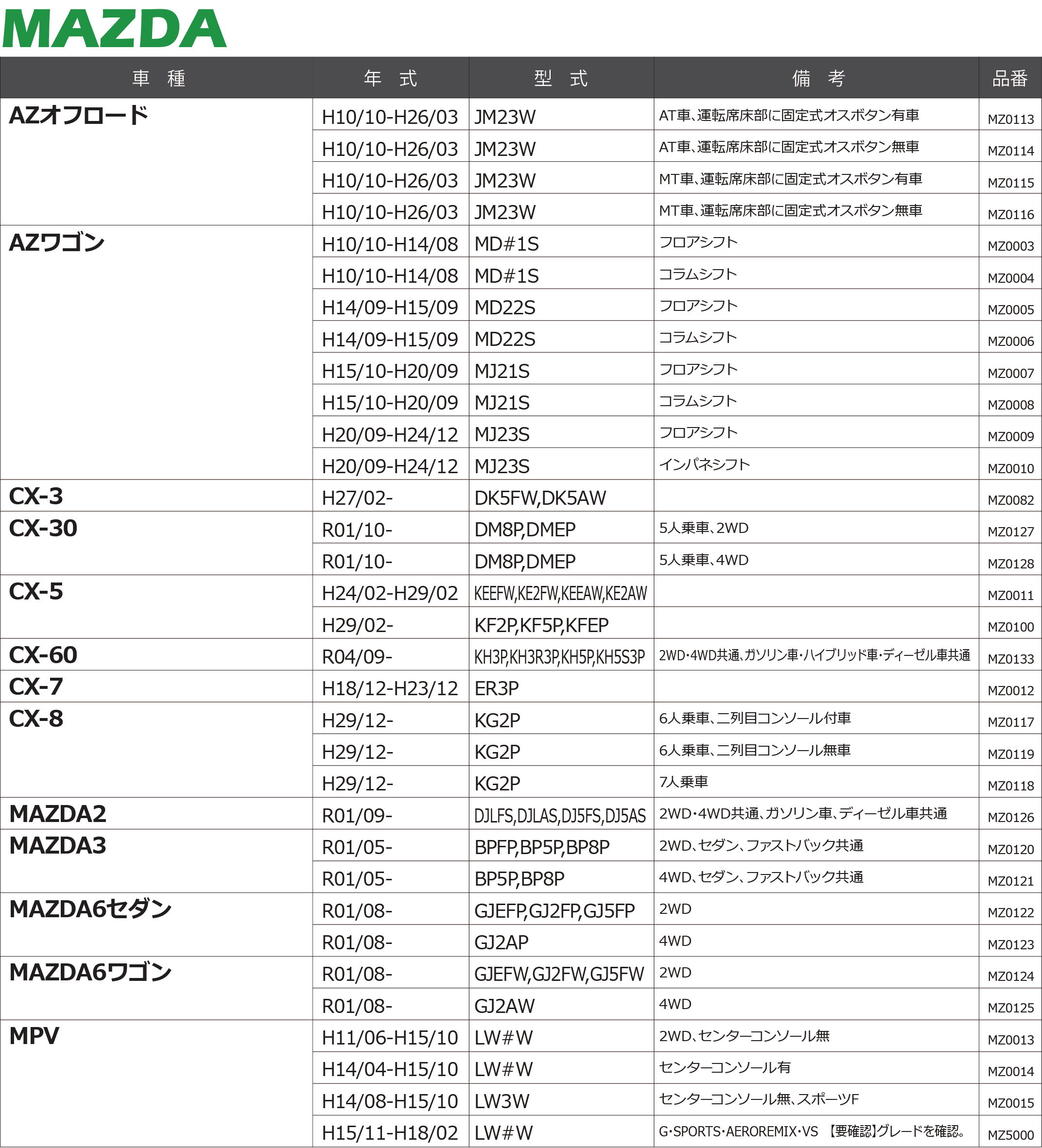Viewport: 1042px width, 1148px height.
Task: Click the MAZDA logo heading
Action: [x=115, y=29]
